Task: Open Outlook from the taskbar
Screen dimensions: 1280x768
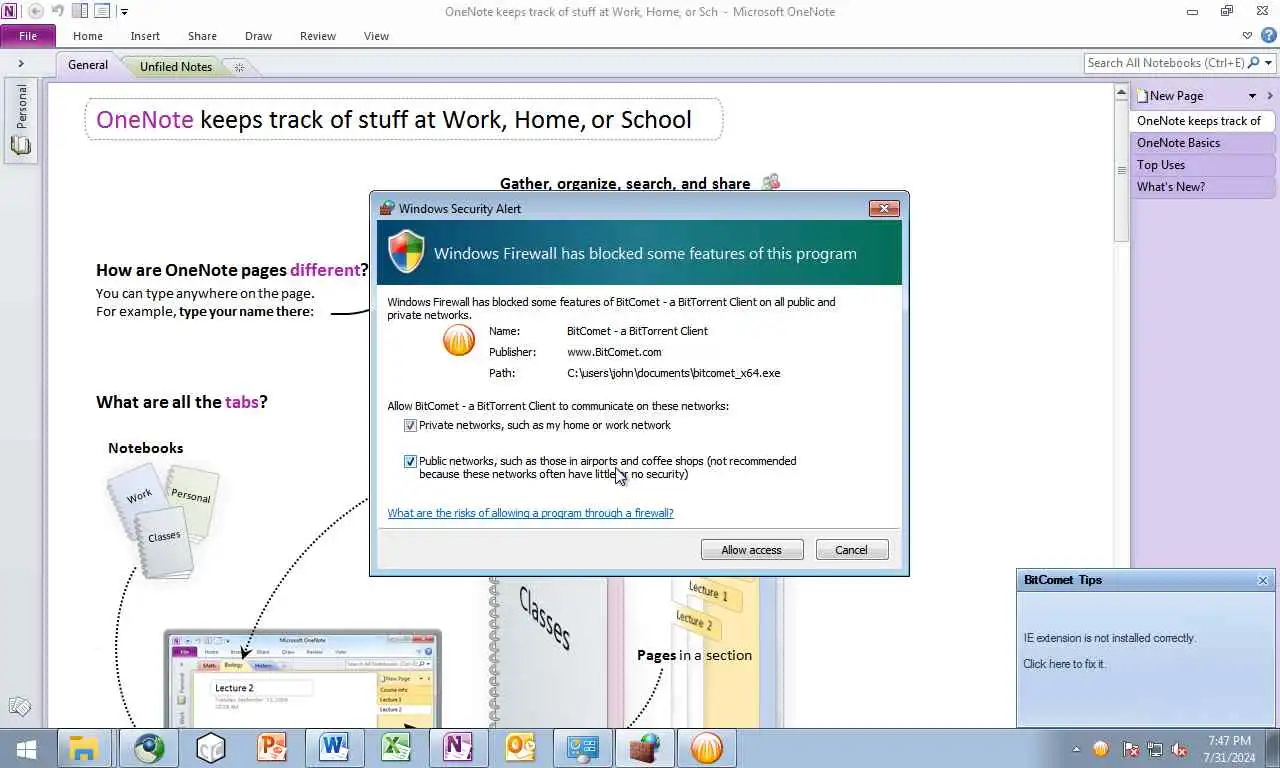Action: tap(520, 748)
